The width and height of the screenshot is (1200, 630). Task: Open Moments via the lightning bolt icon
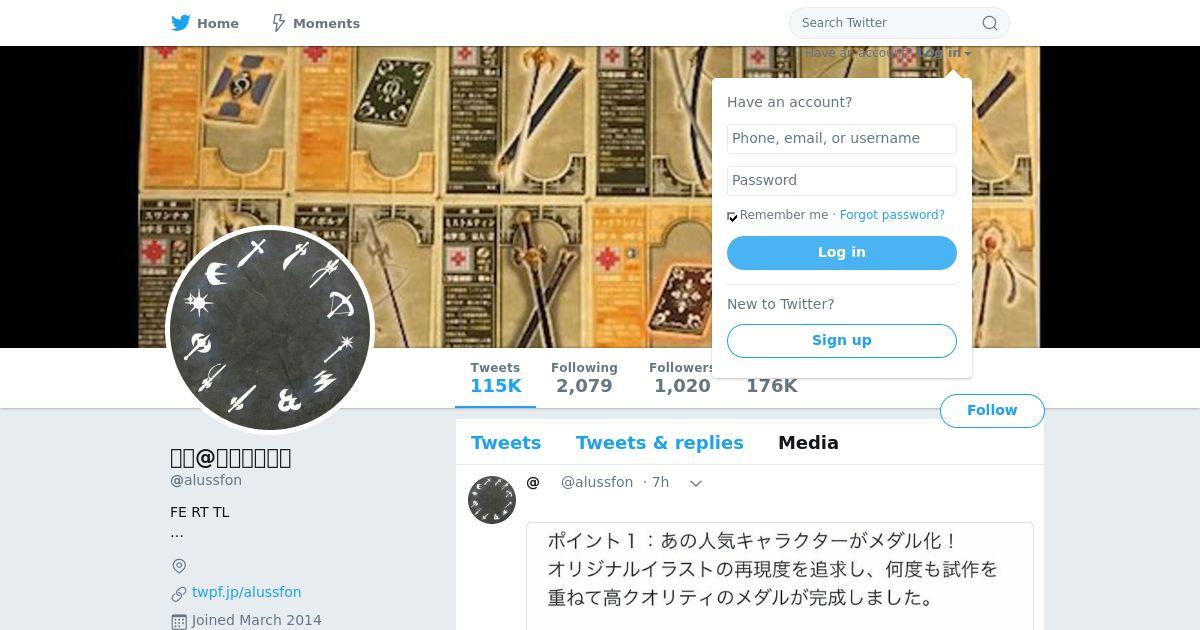pos(279,23)
